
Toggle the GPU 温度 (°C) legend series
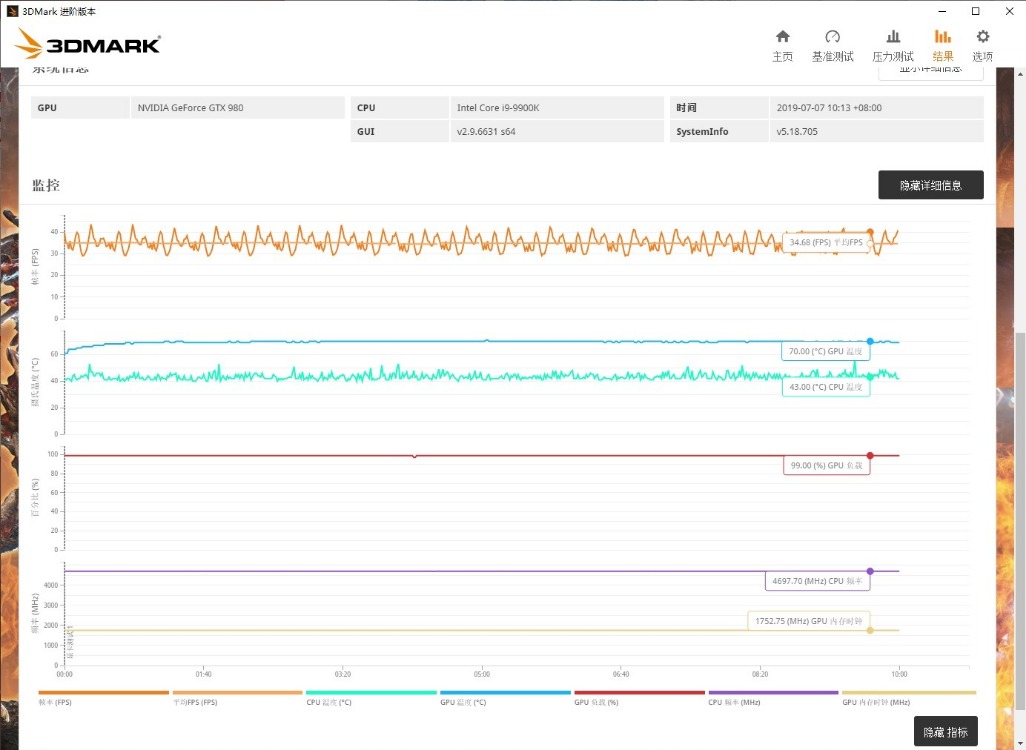pos(505,698)
